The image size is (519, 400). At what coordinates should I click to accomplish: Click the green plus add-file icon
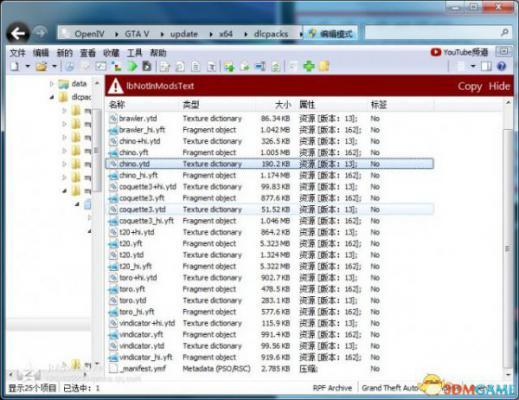tap(309, 66)
